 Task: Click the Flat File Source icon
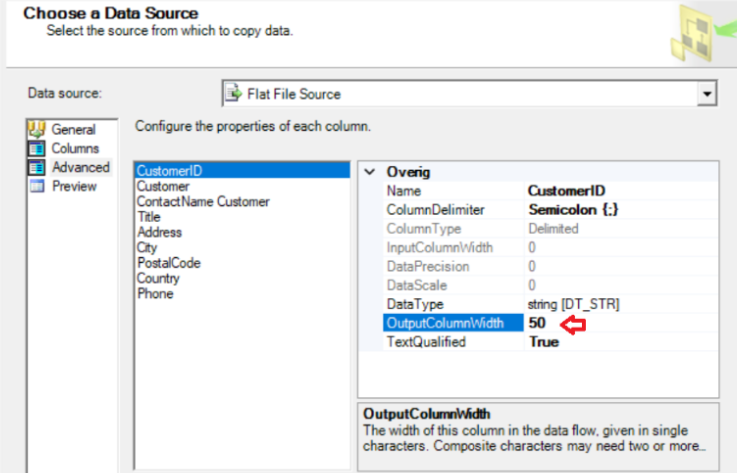[234, 94]
